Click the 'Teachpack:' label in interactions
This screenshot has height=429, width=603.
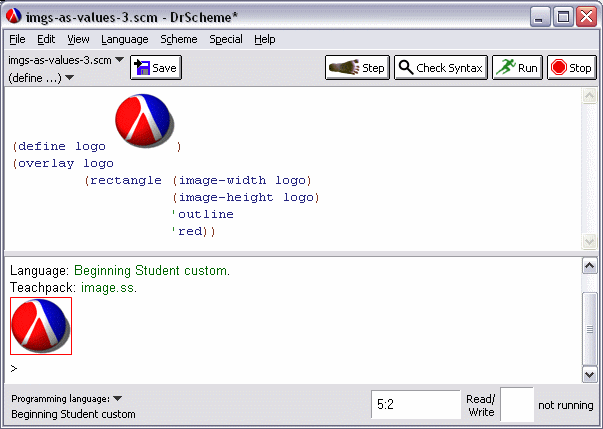tap(44, 288)
